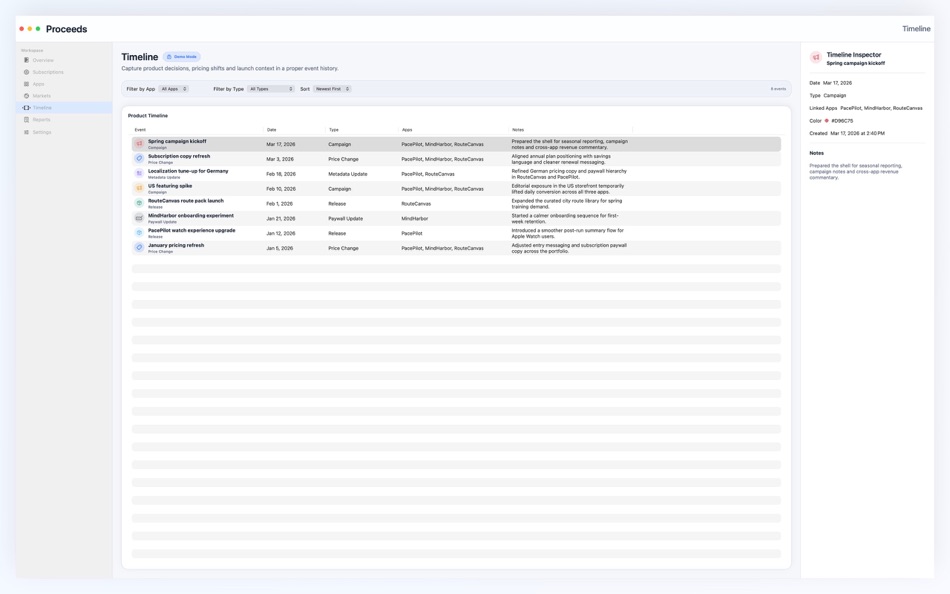Screen dimensions: 950x594
Task: Change Sort using the Newest First dropdown
Action: coord(329,88)
